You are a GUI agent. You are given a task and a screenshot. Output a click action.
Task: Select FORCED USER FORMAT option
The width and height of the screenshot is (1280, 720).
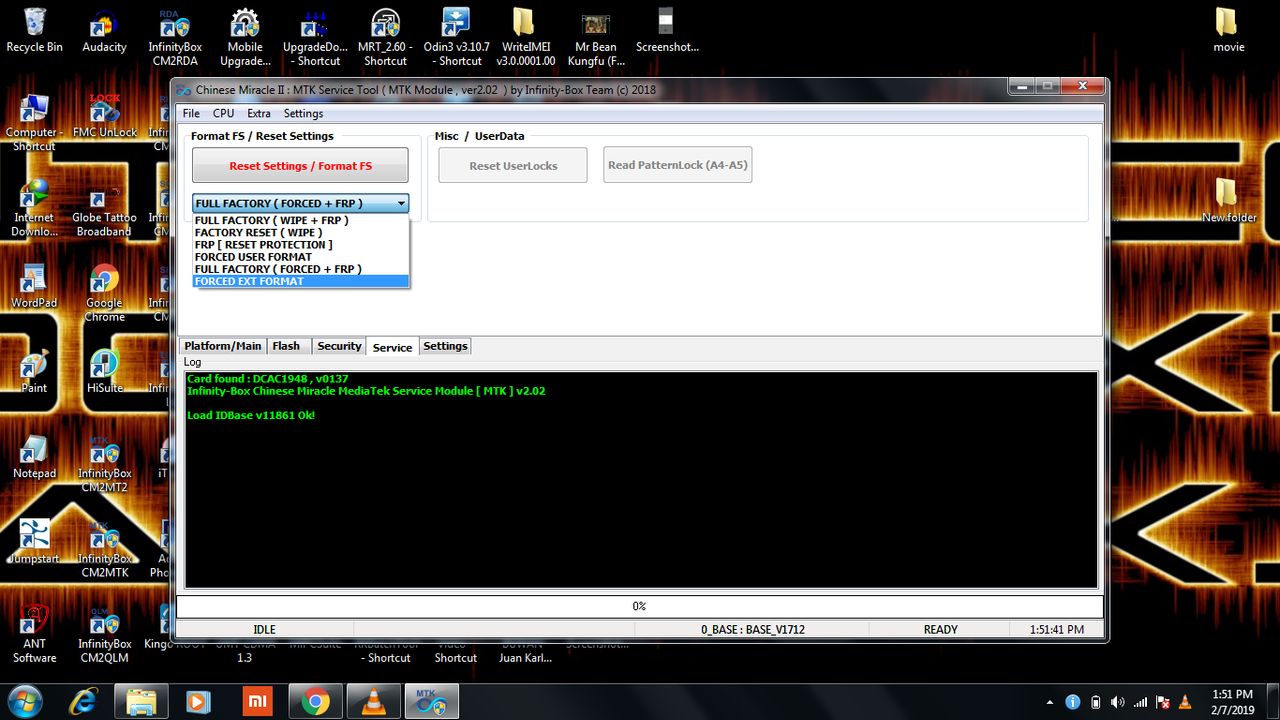click(x=301, y=257)
